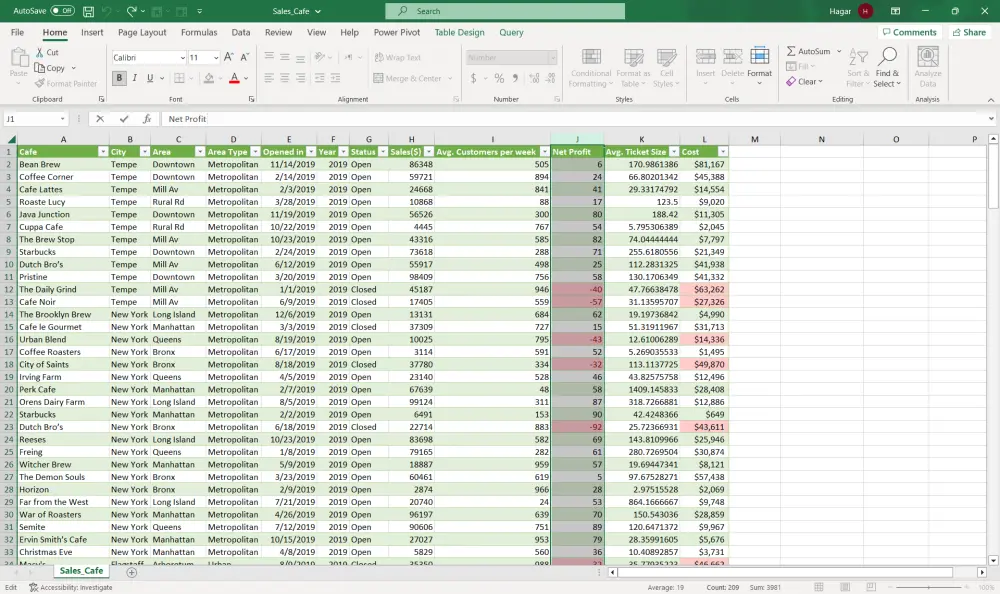
Task: Switch to the Insert tab
Action: click(92, 33)
